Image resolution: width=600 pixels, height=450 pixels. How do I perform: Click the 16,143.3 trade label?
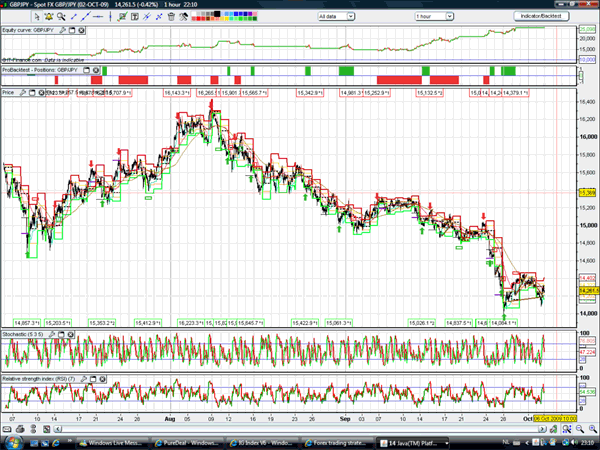(x=176, y=93)
